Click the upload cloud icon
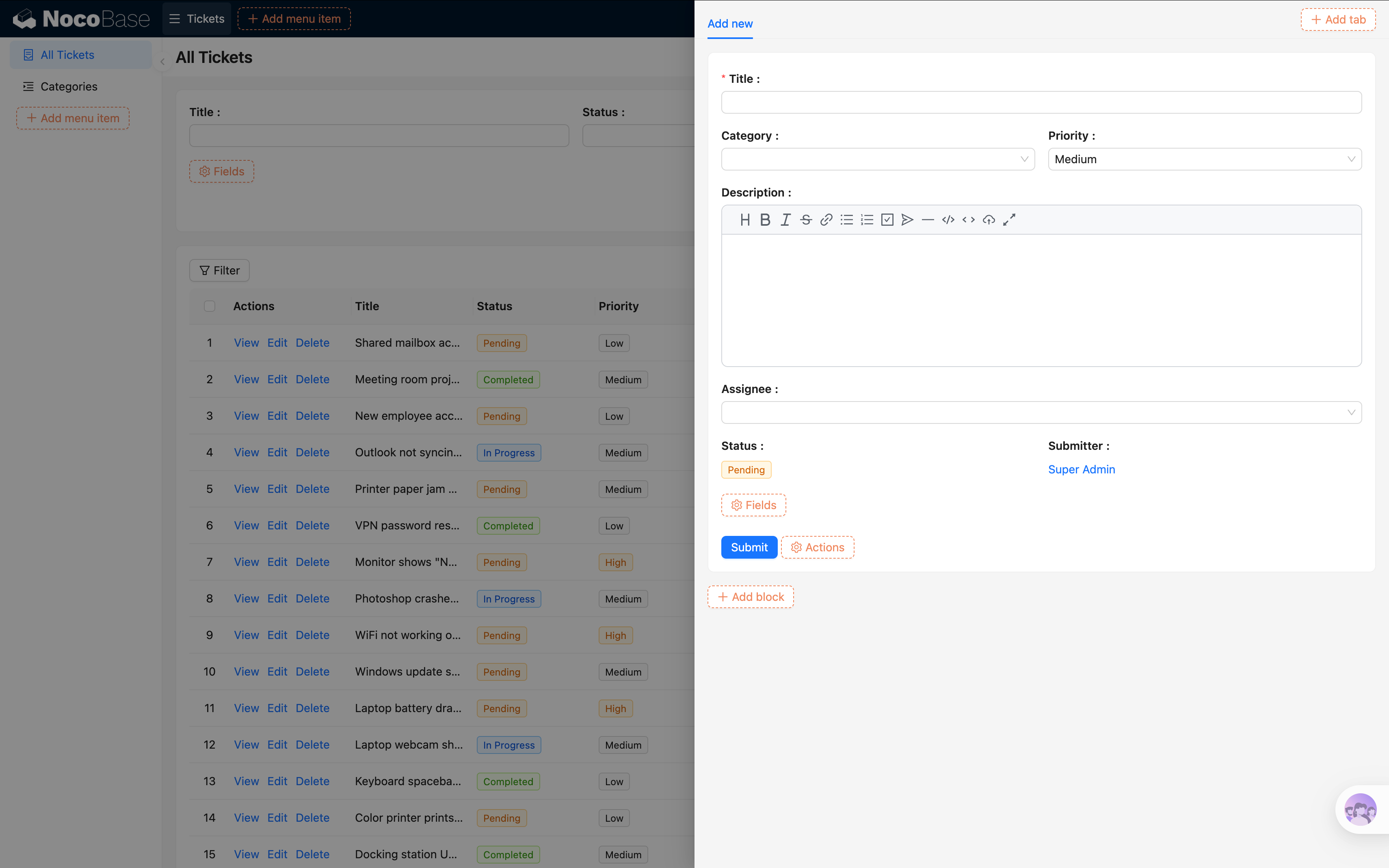The image size is (1389, 868). (988, 220)
